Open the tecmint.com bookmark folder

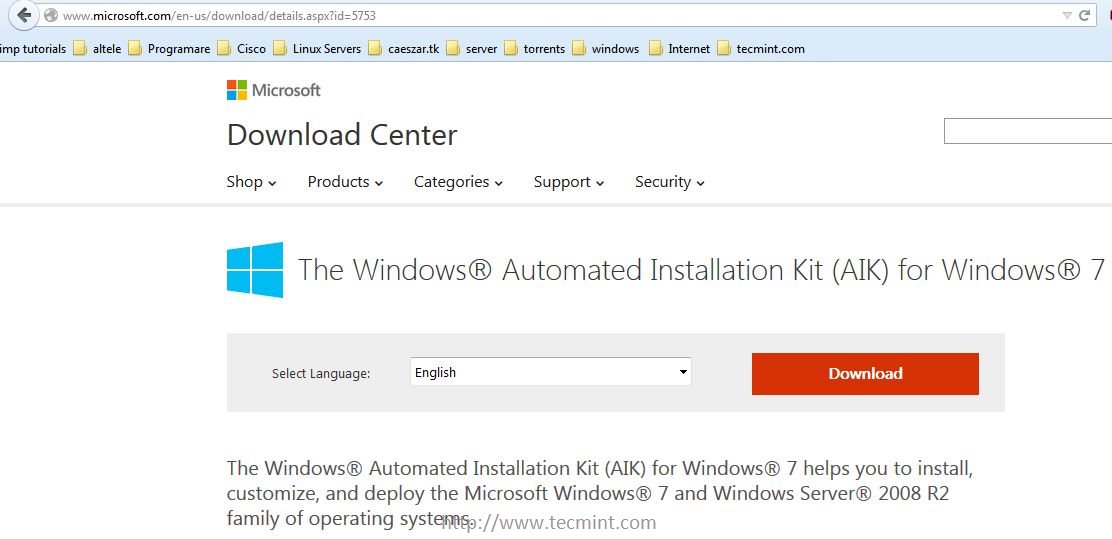(761, 48)
